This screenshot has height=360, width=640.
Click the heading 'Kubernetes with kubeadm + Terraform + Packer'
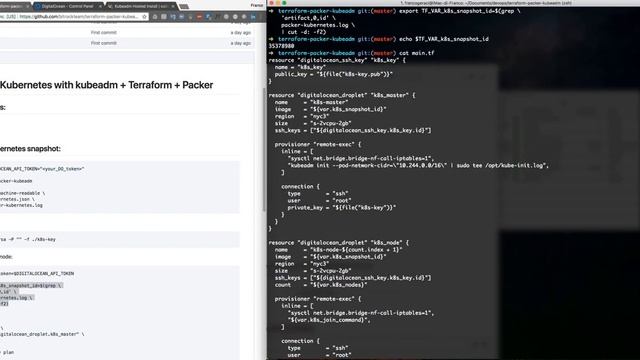click(x=107, y=85)
